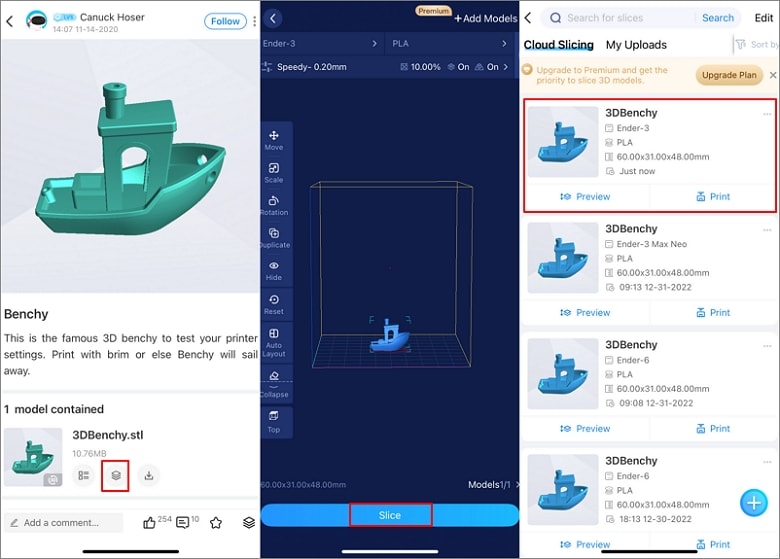Open the Ender-3 Max Neo slice thumbnail
Screen dimensions: 780x559
coord(563,258)
